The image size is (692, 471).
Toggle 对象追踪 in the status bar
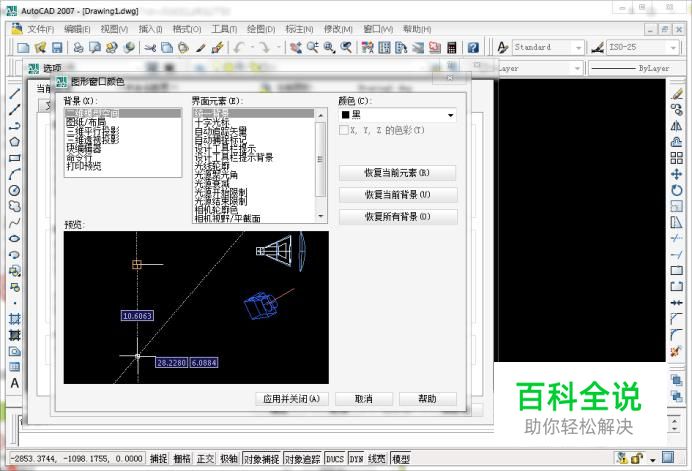tap(303, 459)
